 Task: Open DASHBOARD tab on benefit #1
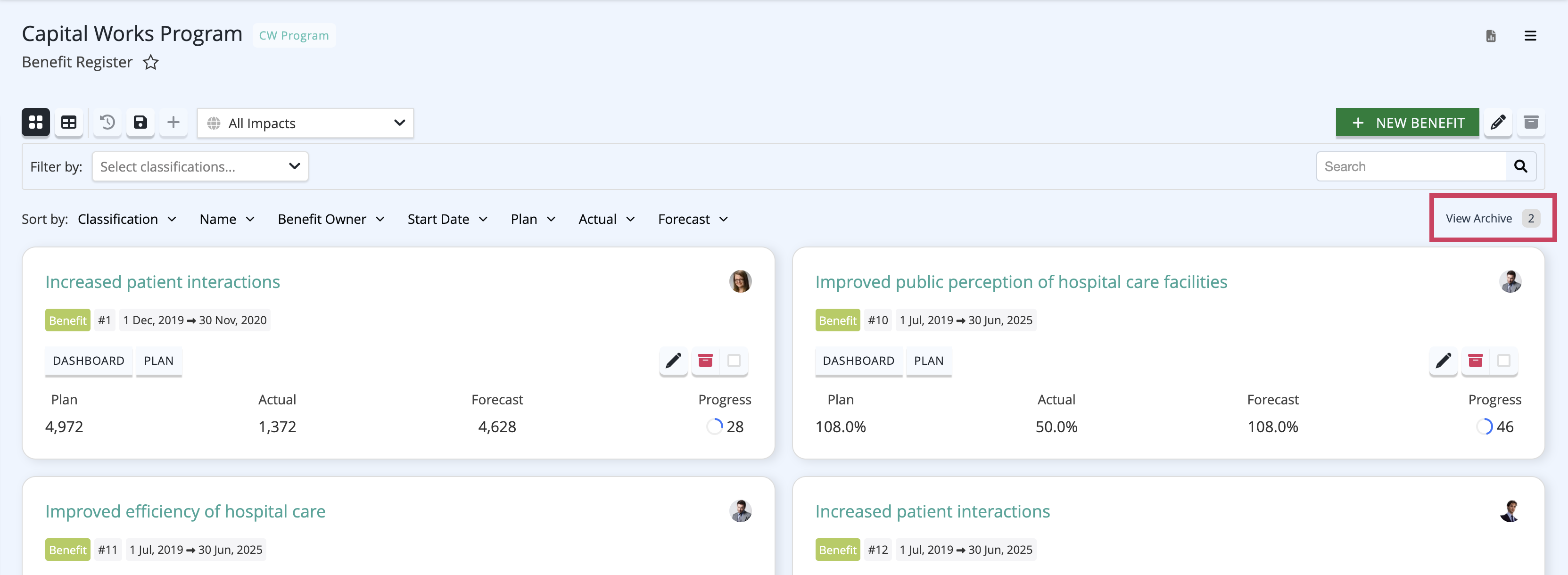pos(89,361)
